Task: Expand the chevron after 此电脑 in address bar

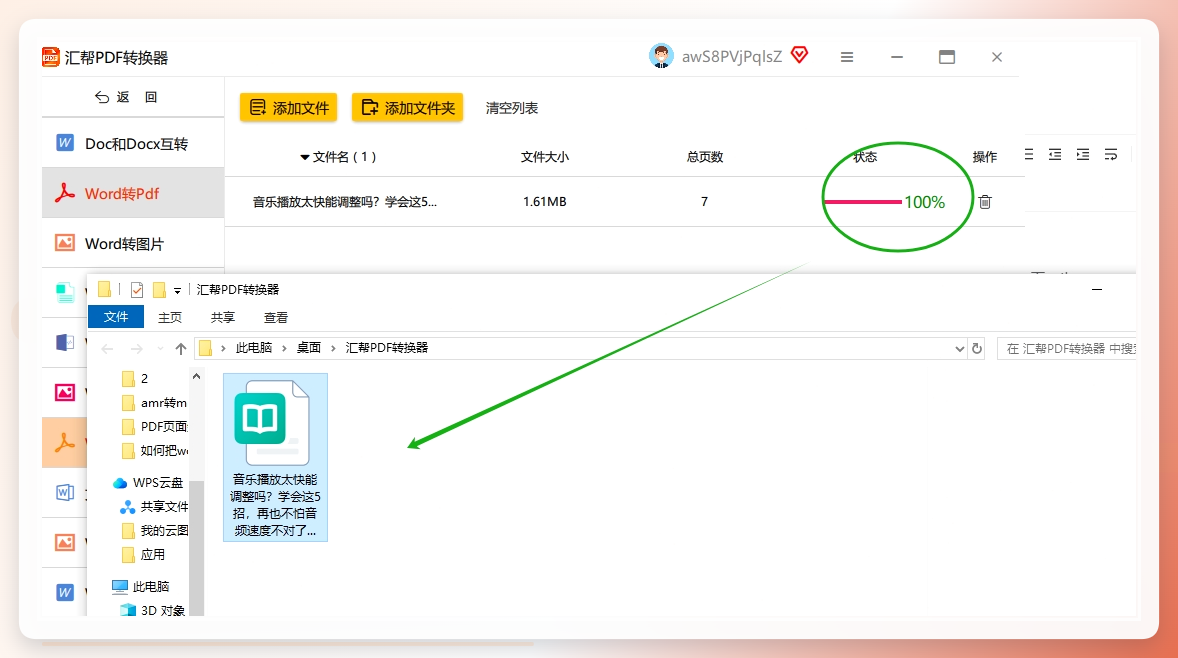Action: click(x=285, y=349)
